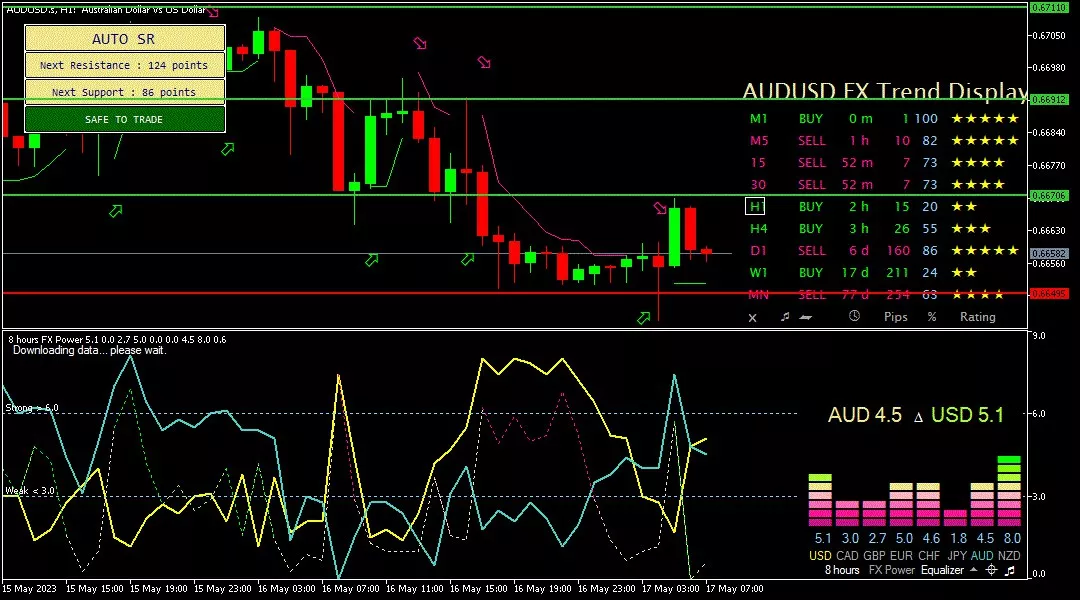Screen dimensions: 1080x600
Task: Click the 16 May 11:00 time axis label
Action: click(414, 589)
